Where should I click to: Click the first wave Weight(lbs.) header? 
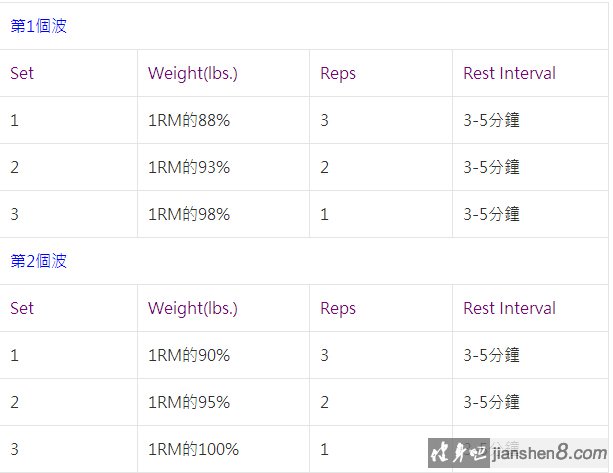pos(193,73)
